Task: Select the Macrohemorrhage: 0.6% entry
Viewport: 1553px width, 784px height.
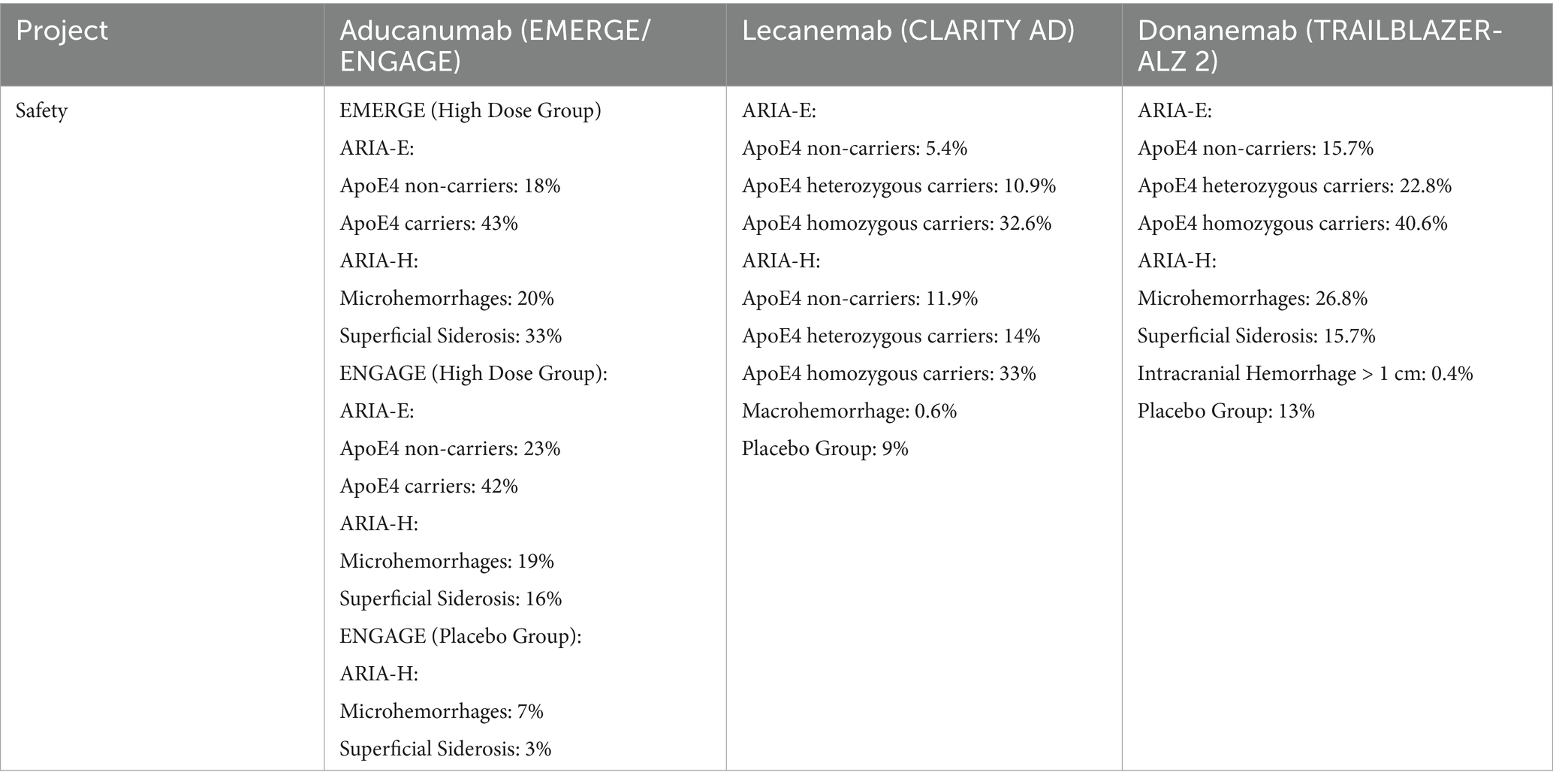Action: coord(849,411)
